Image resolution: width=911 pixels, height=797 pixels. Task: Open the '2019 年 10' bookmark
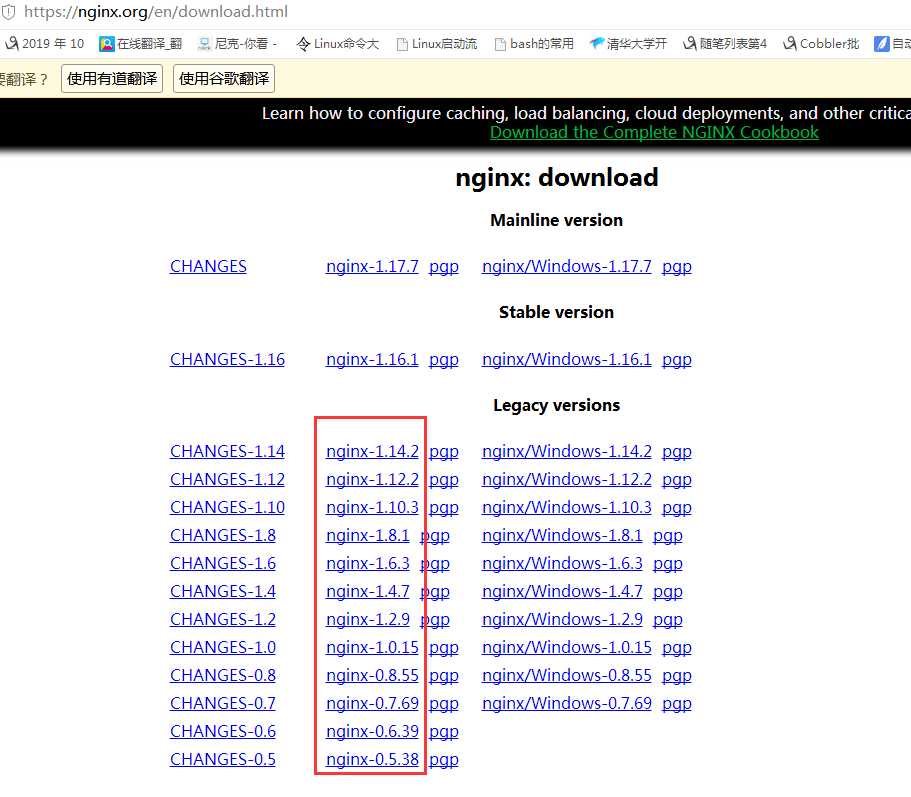tap(45, 44)
